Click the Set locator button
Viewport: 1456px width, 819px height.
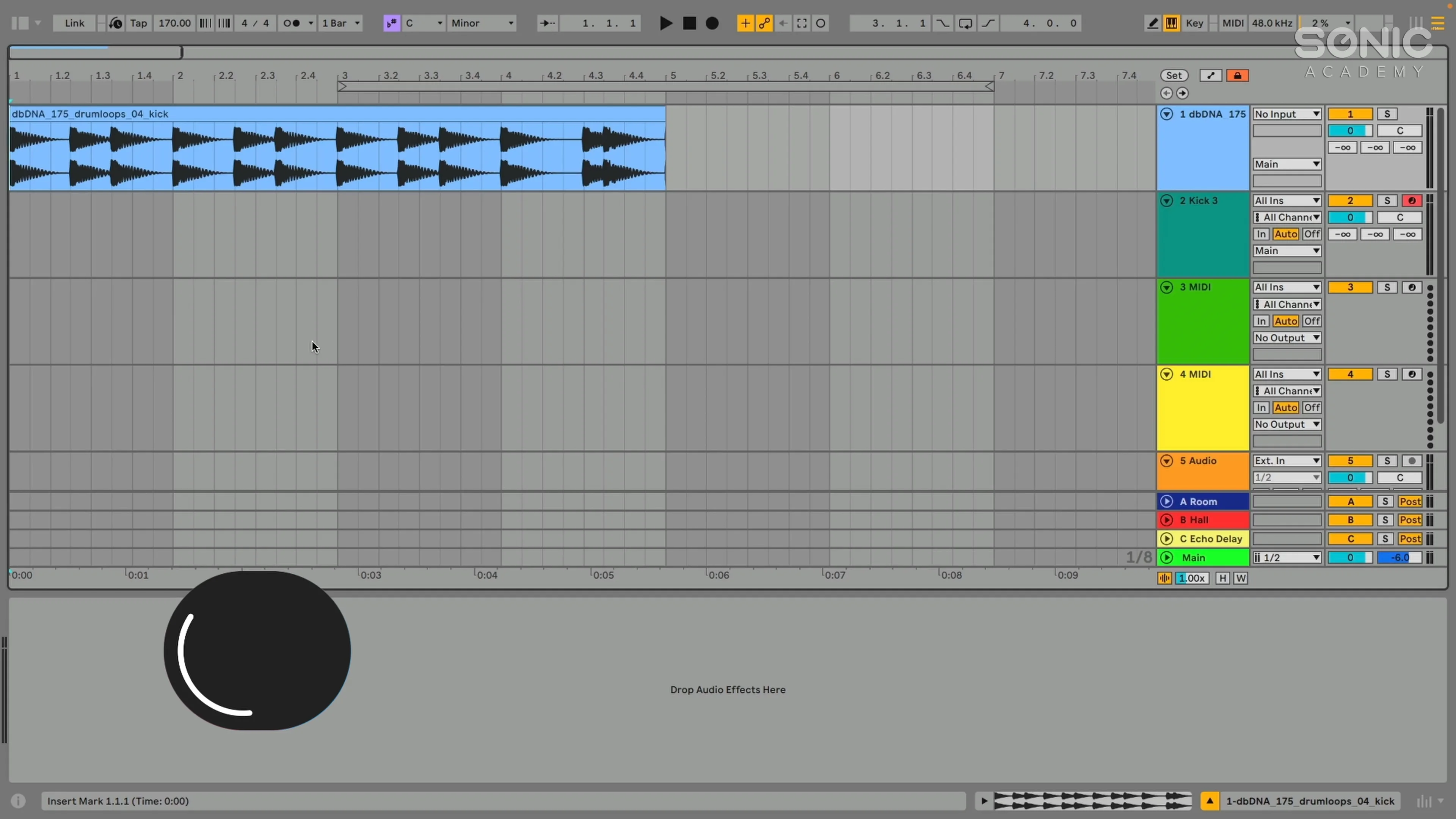1174,75
